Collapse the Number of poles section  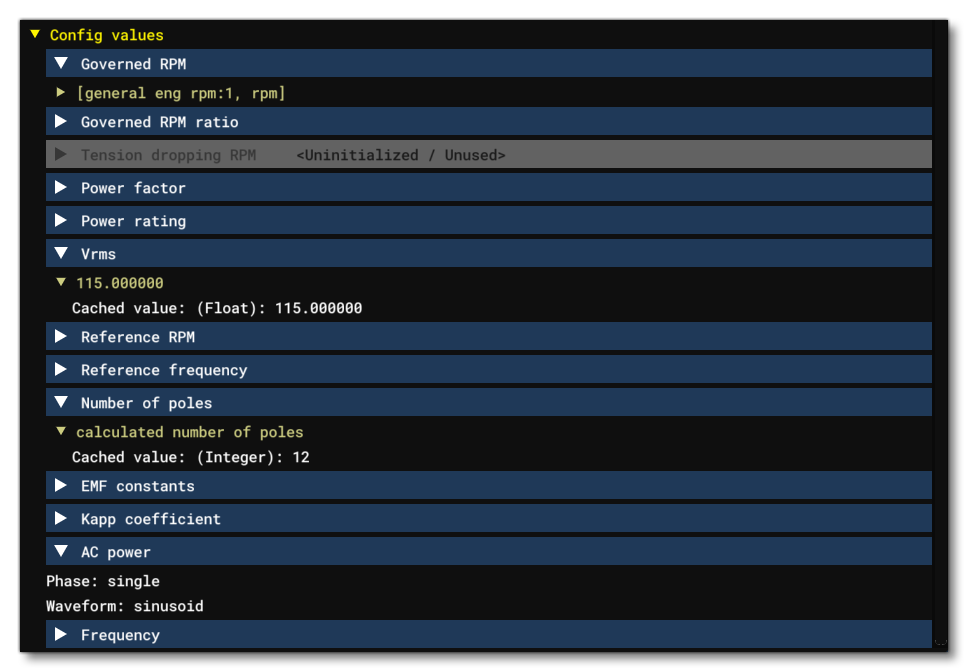[60, 403]
